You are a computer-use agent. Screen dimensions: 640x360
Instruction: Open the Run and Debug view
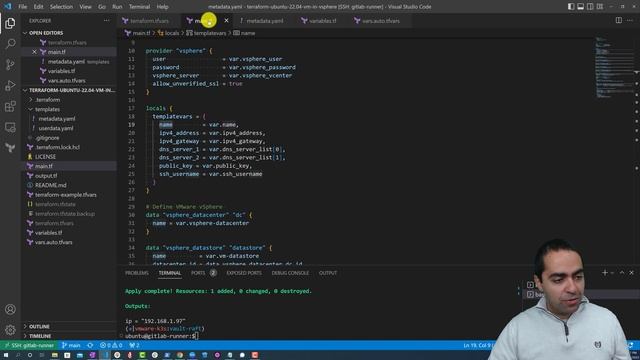click(10, 85)
